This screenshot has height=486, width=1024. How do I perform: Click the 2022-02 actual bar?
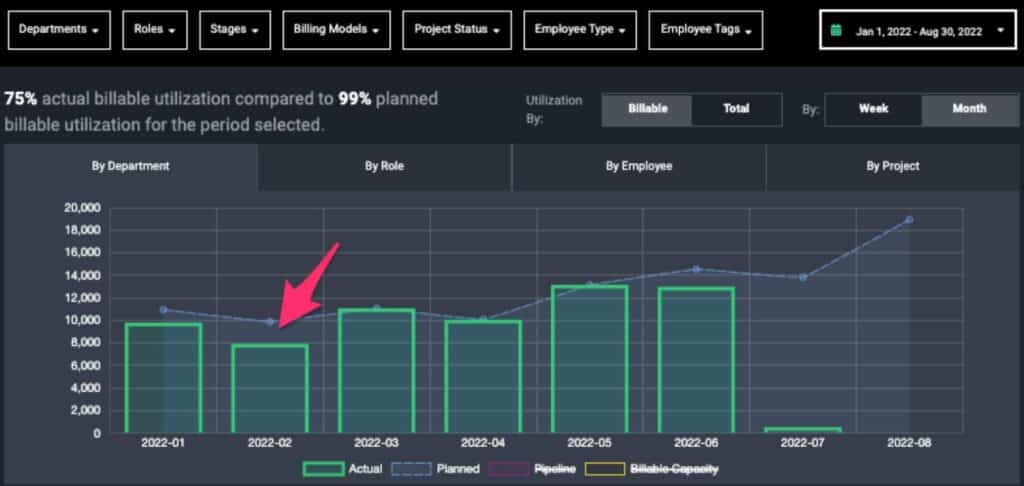coord(270,390)
